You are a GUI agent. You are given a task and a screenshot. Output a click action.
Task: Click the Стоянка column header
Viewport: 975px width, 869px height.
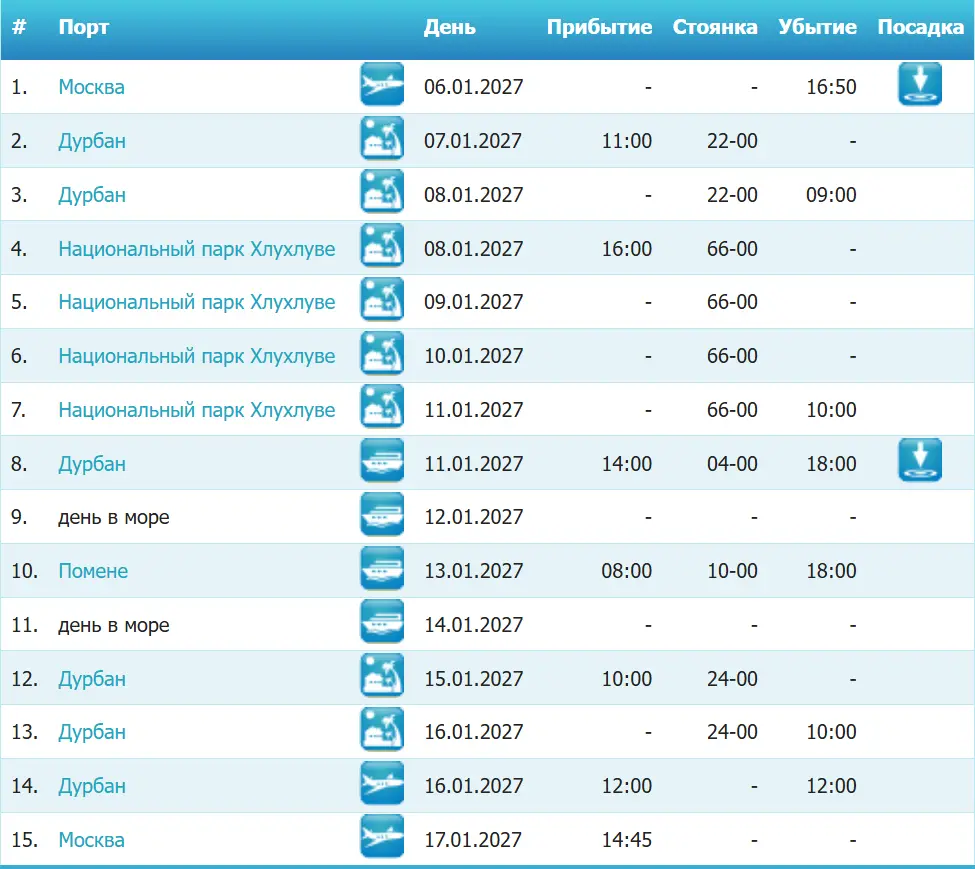coord(715,27)
